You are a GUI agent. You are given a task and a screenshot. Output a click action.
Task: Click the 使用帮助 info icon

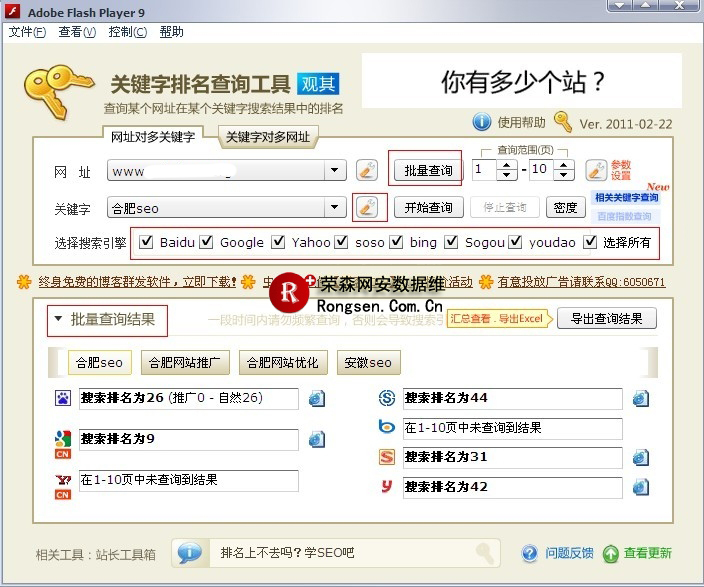click(481, 122)
